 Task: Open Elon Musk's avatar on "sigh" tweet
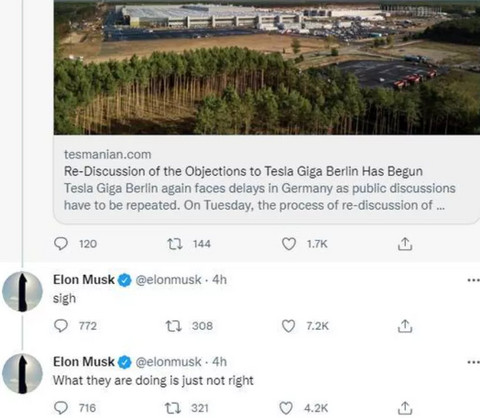(x=22, y=292)
